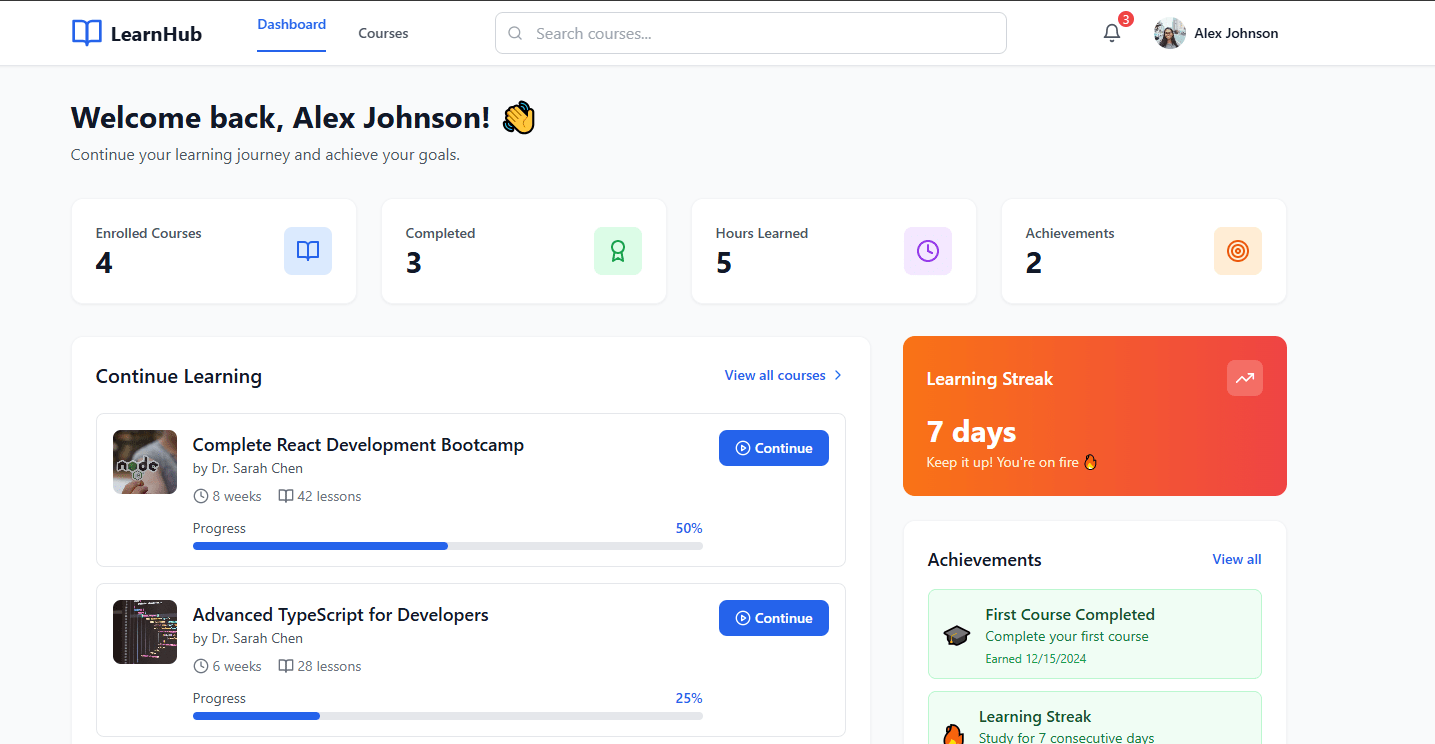Click the Hours Learned clock icon
This screenshot has width=1435, height=744.
pyautogui.click(x=927, y=251)
